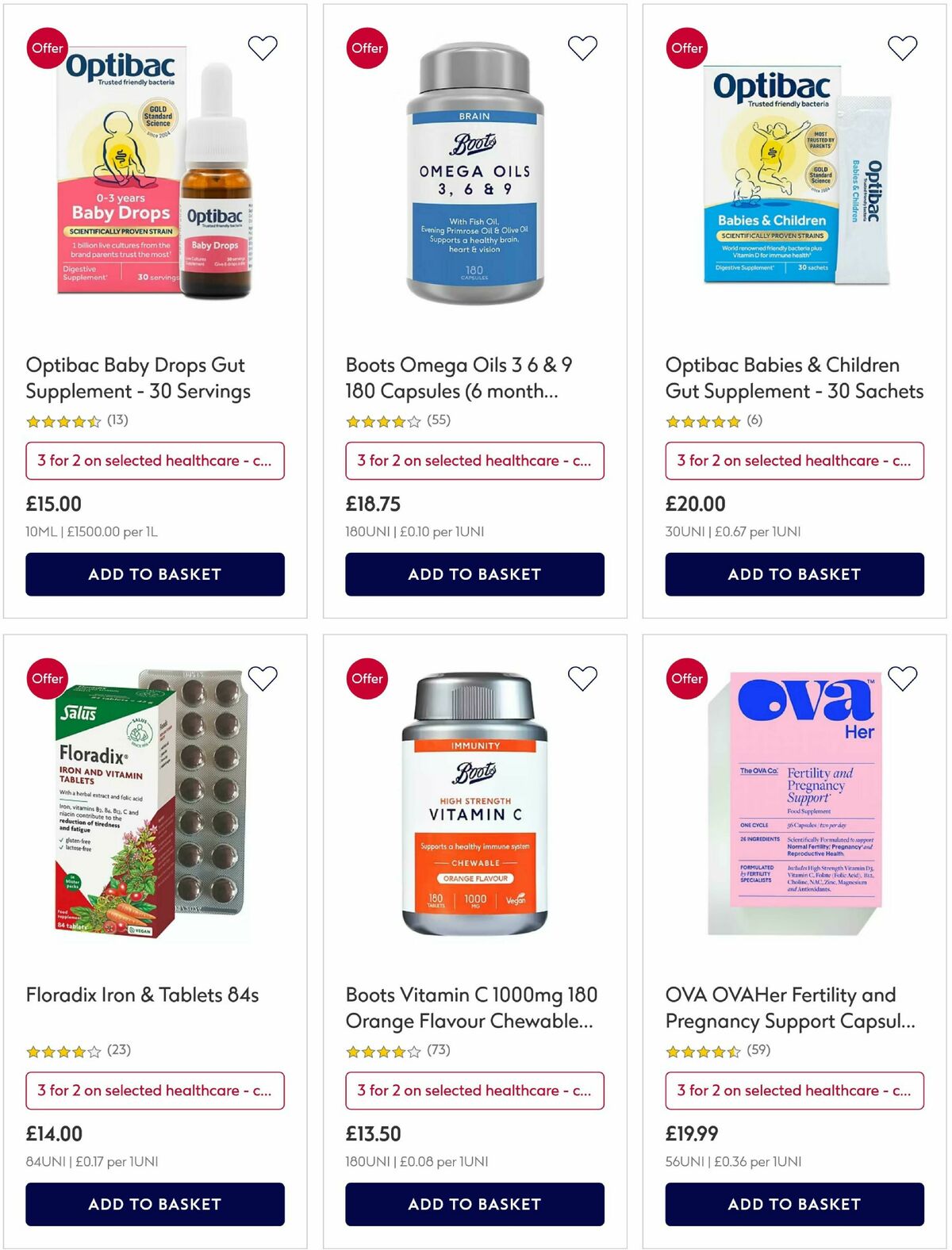Viewport: 952px width, 1250px height.
Task: Open the 3 for 2 offer under Floradix
Action: 155,1091
